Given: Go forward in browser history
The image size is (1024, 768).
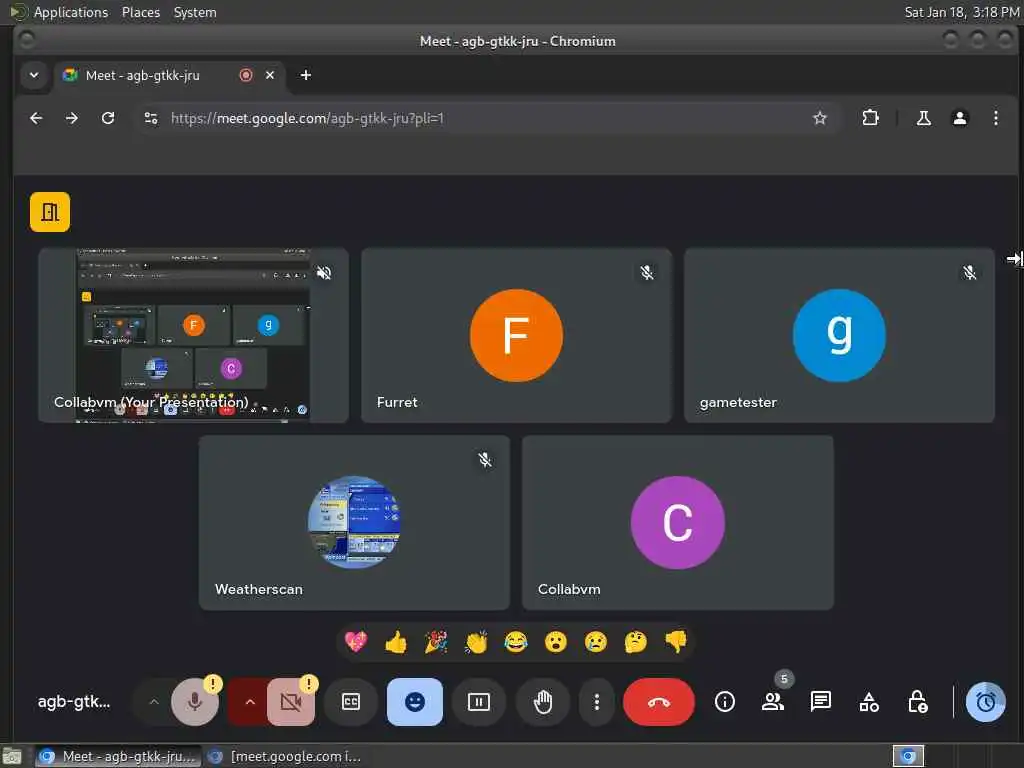Looking at the screenshot, I should click(72, 118).
